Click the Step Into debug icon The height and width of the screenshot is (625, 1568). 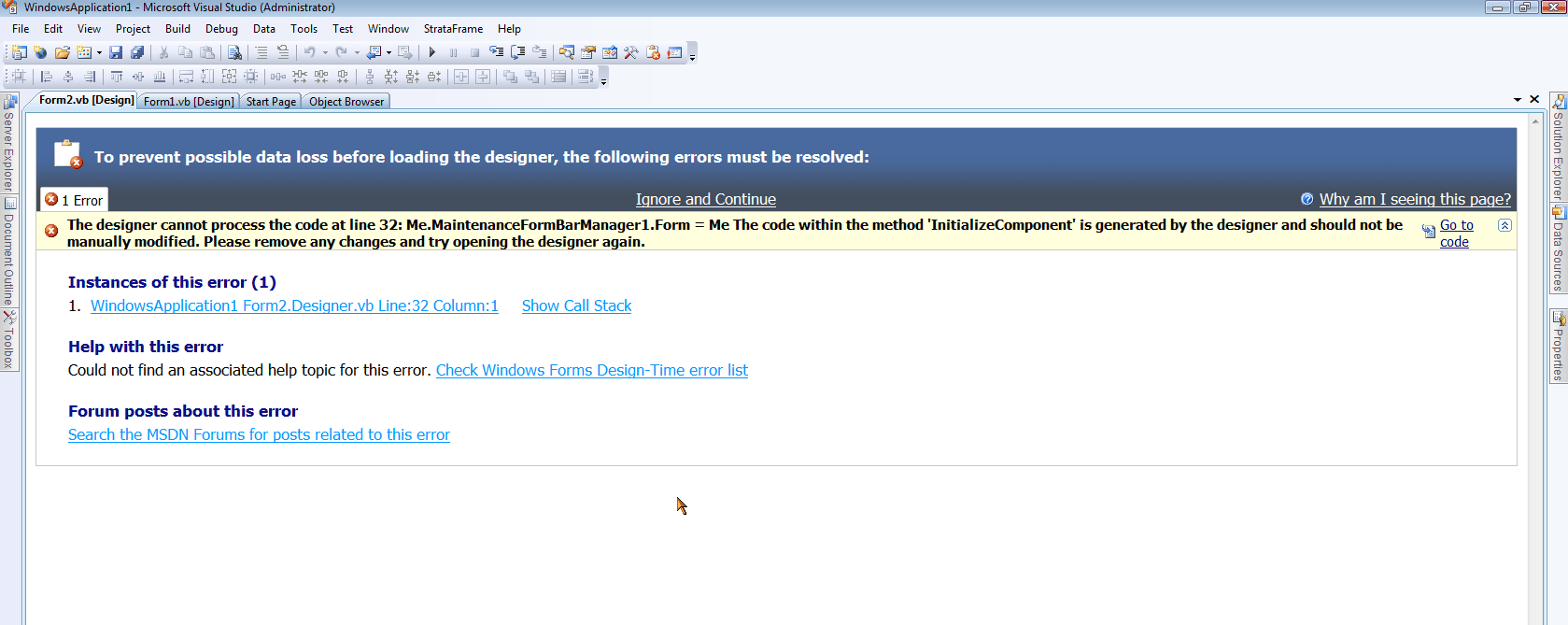496,52
